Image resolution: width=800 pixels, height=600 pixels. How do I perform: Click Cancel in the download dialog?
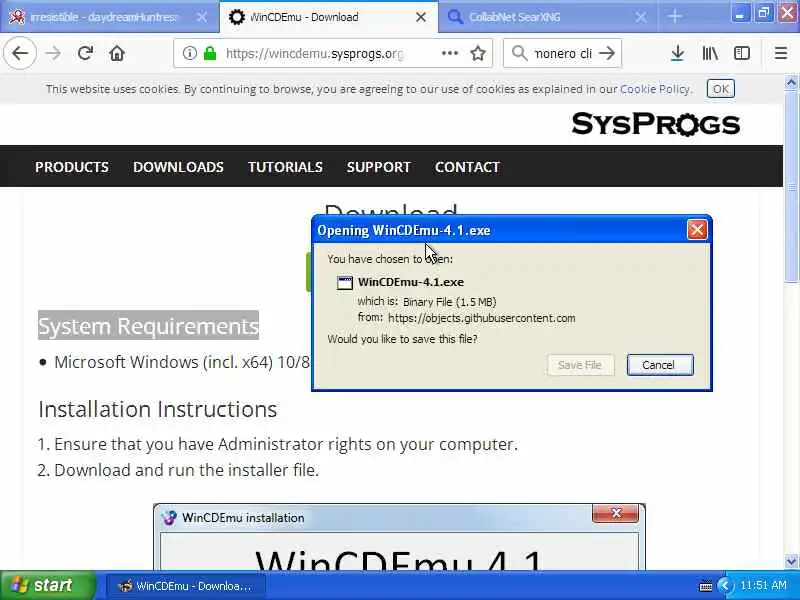(x=660, y=365)
